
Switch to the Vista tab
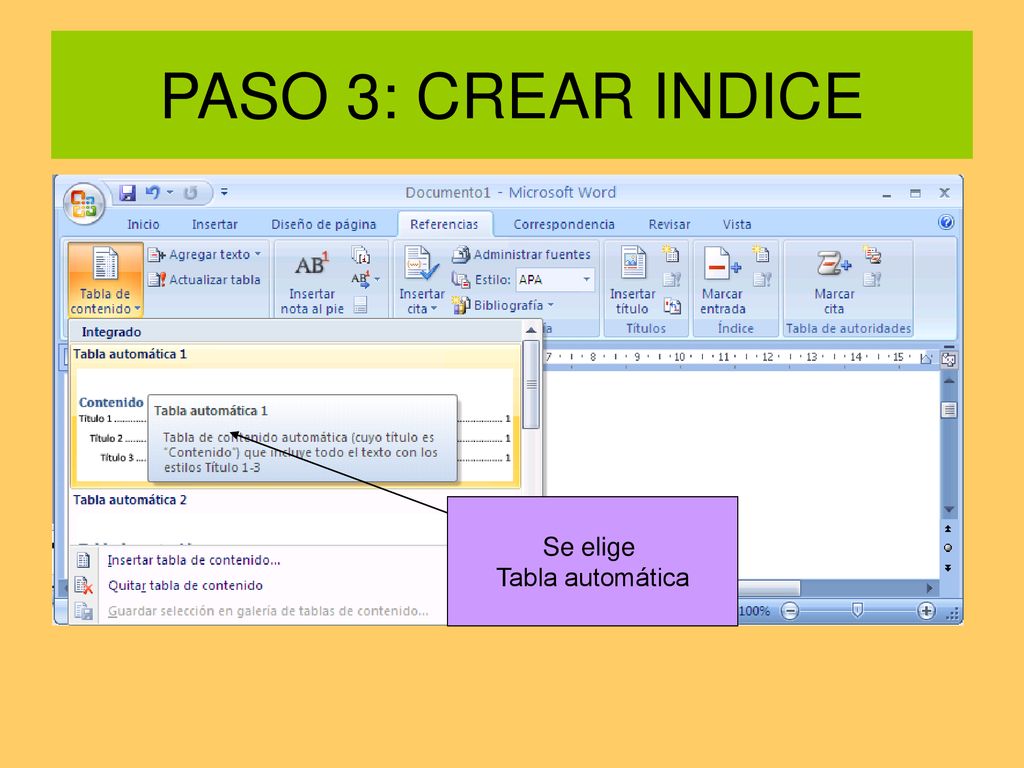tap(737, 224)
